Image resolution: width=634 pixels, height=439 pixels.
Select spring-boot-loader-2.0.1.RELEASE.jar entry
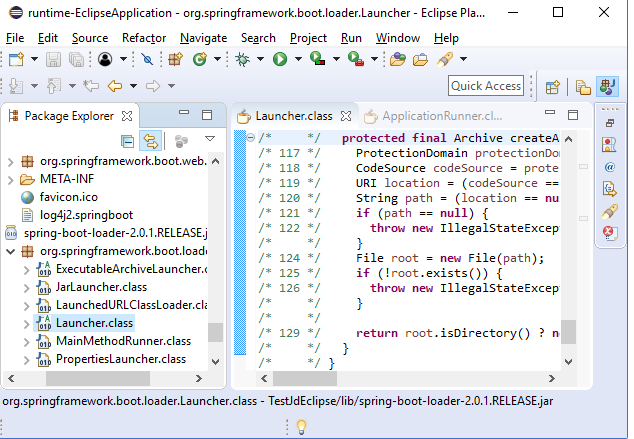click(115, 233)
